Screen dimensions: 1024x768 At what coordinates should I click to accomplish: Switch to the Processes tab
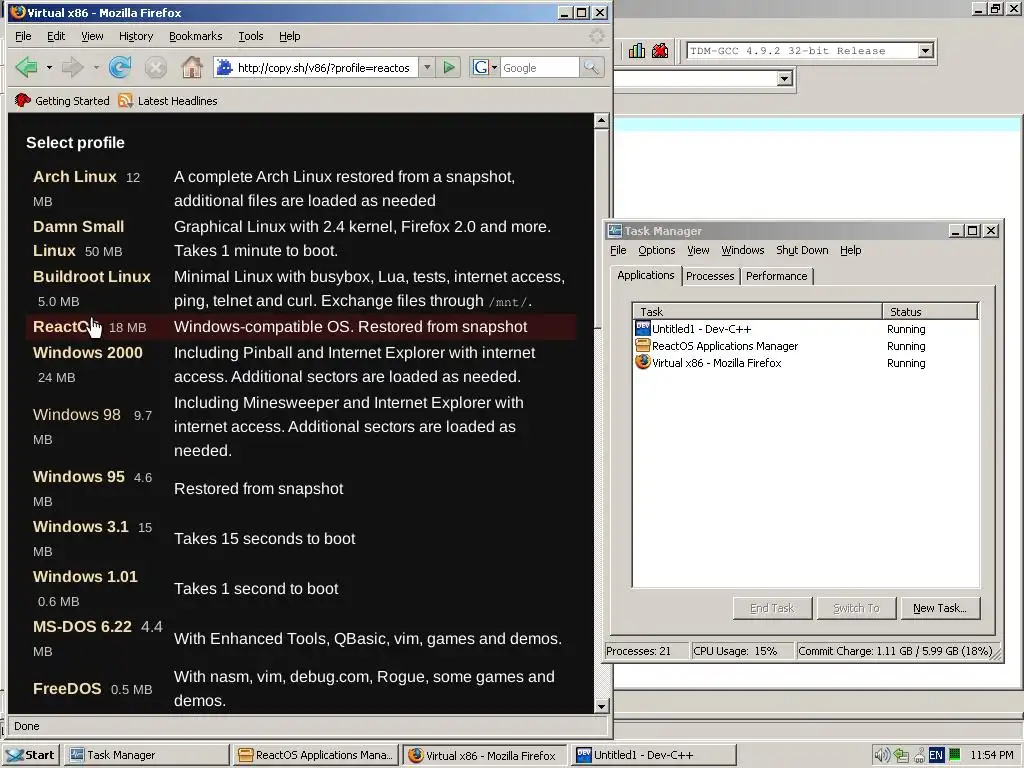[710, 276]
